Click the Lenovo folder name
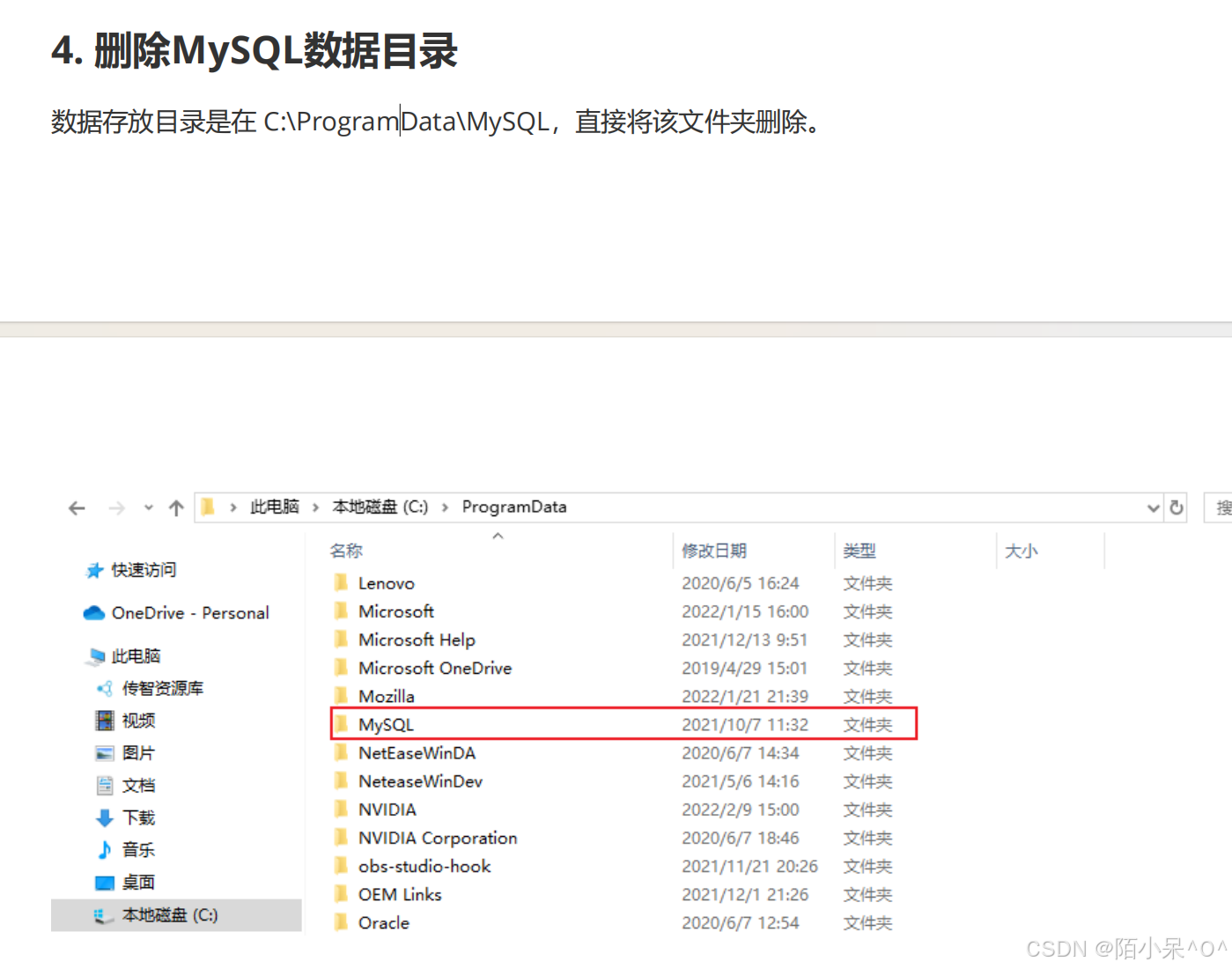Screen dimensions: 1232x969 387,583
